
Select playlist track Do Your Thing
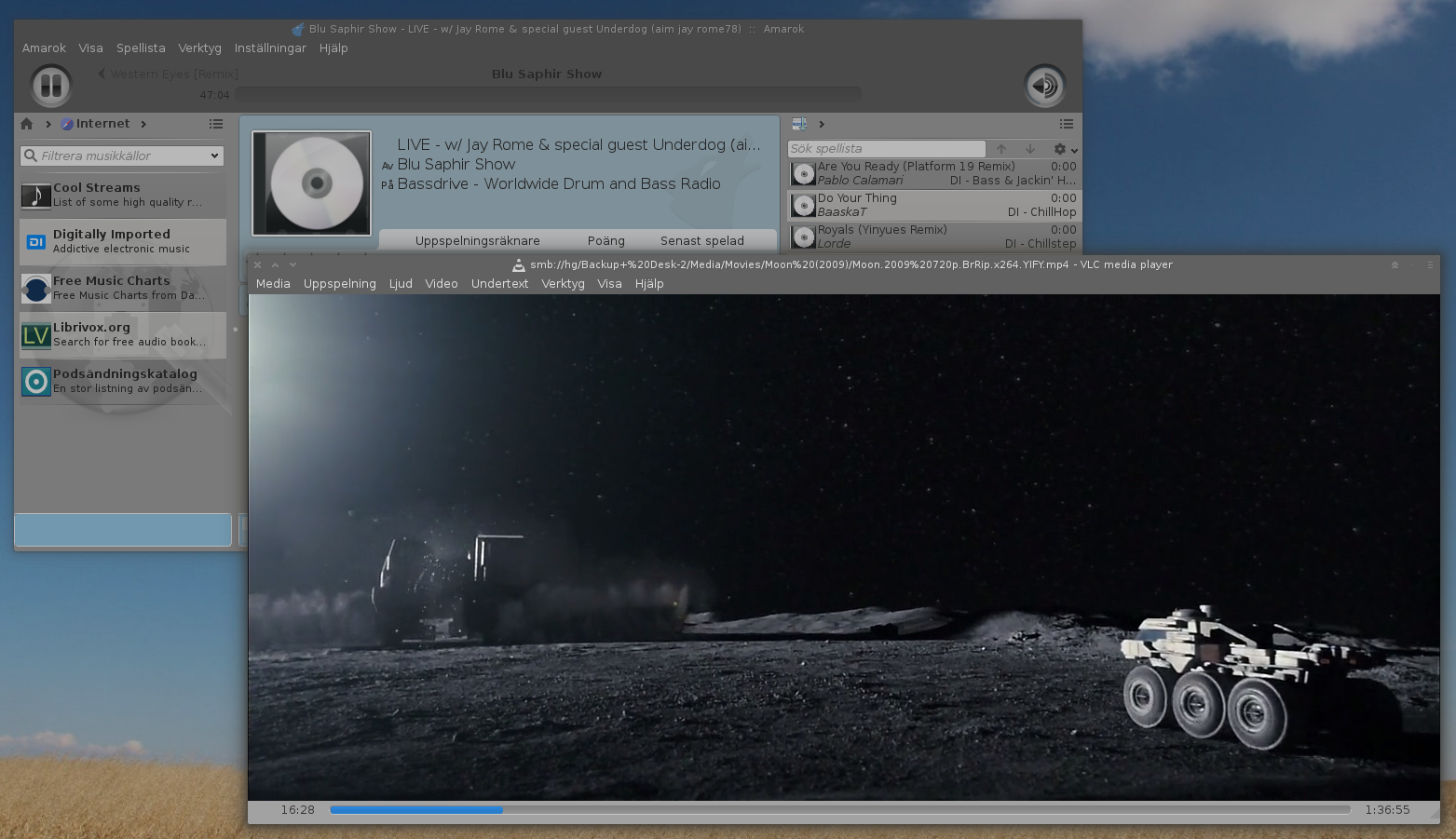click(x=934, y=206)
